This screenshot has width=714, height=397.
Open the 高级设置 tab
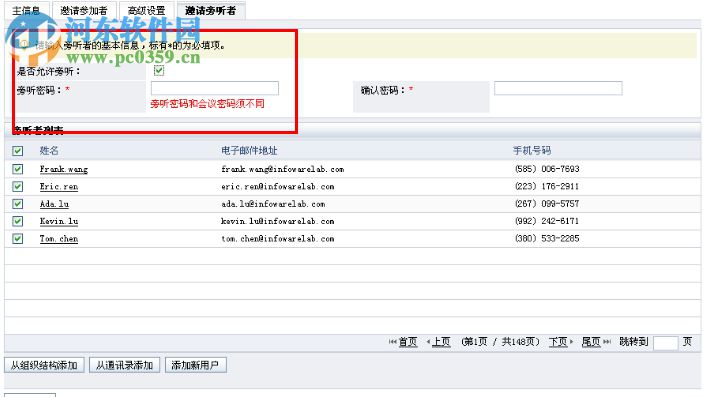(147, 10)
